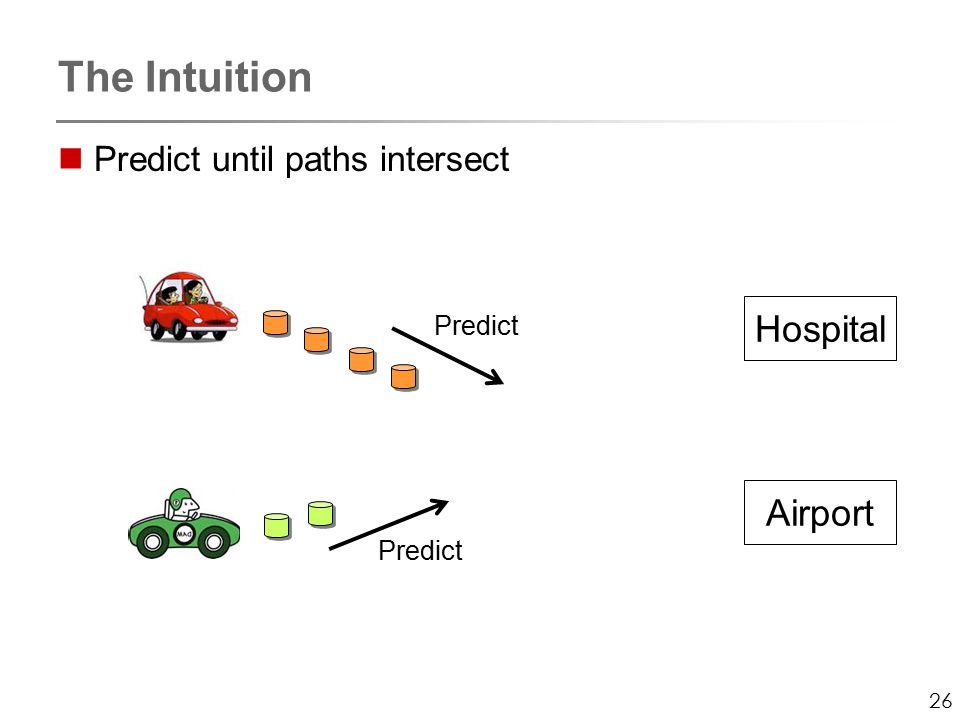Select the downward Predict arrow
960x720 pixels.
[448, 356]
